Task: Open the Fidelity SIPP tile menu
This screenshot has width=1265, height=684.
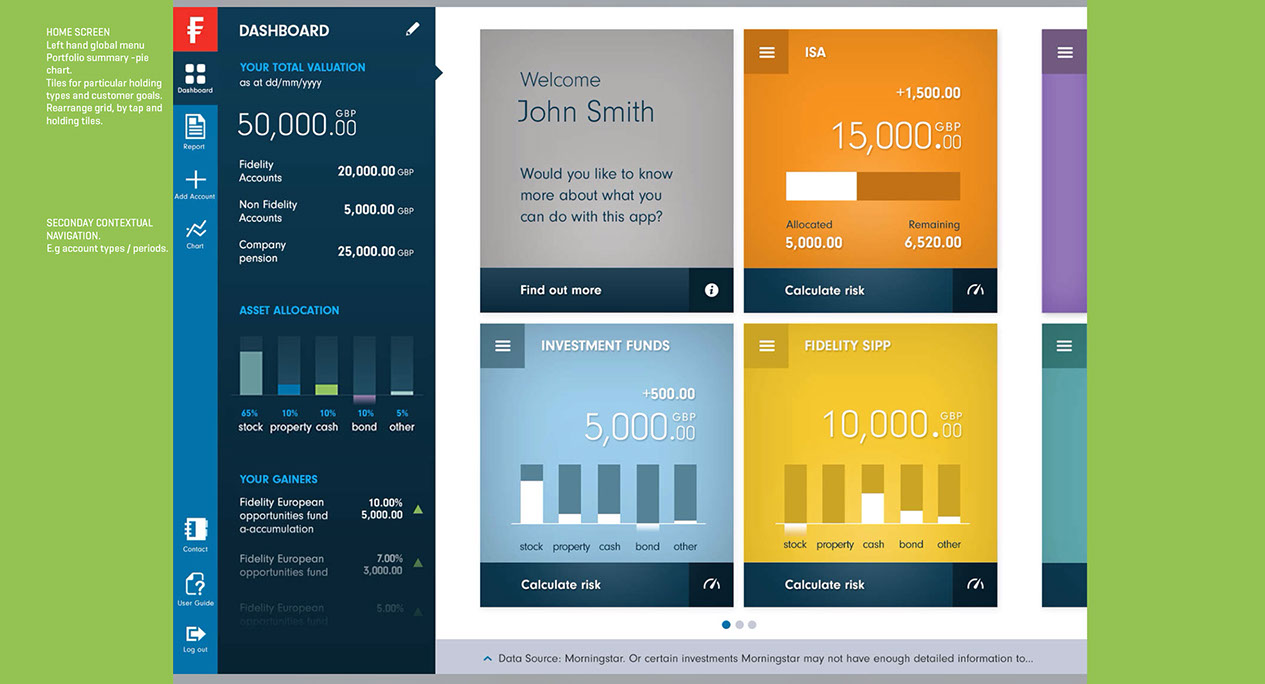Action: coord(766,346)
